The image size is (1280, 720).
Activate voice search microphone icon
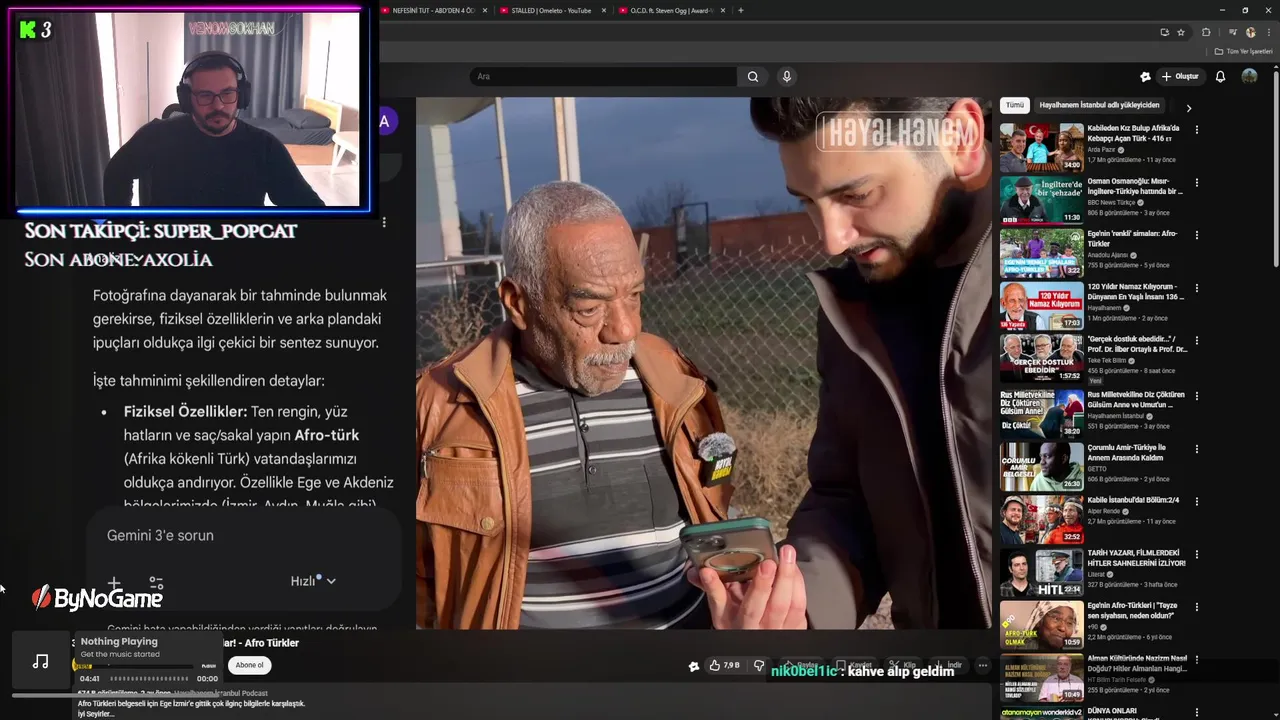click(x=787, y=77)
